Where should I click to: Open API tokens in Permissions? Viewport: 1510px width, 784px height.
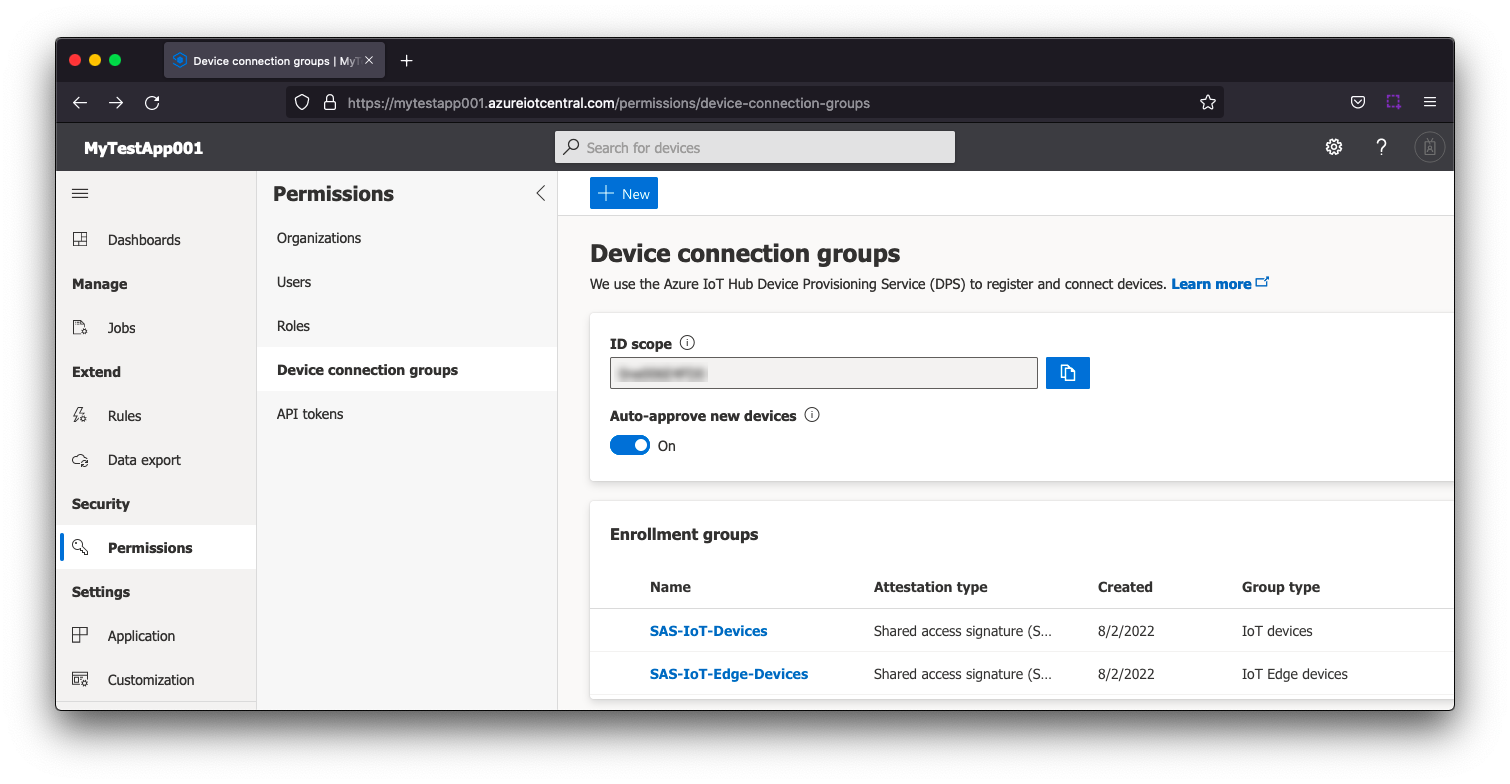pyautogui.click(x=310, y=414)
